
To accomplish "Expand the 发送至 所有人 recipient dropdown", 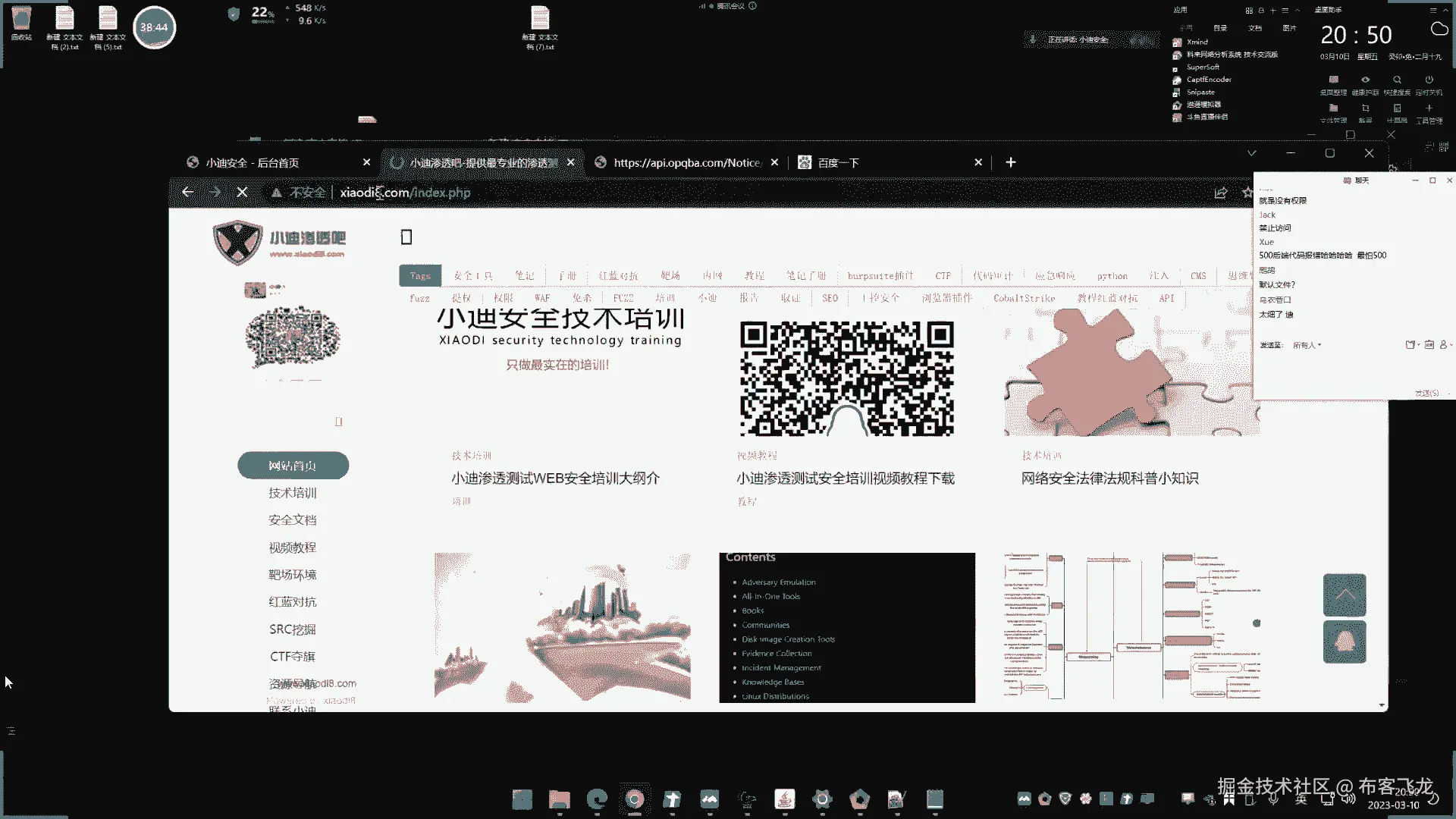I will pos(1307,345).
